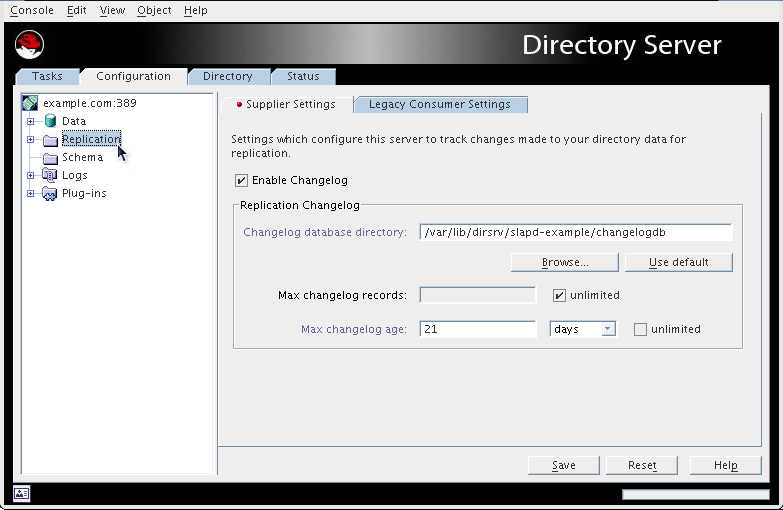783x510 pixels.
Task: Click the Schema folder icon
Action: (x=50, y=158)
